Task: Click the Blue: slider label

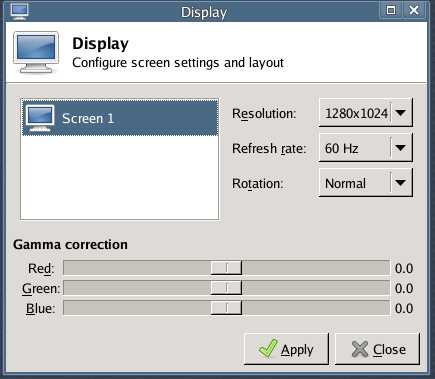Action: click(x=41, y=309)
